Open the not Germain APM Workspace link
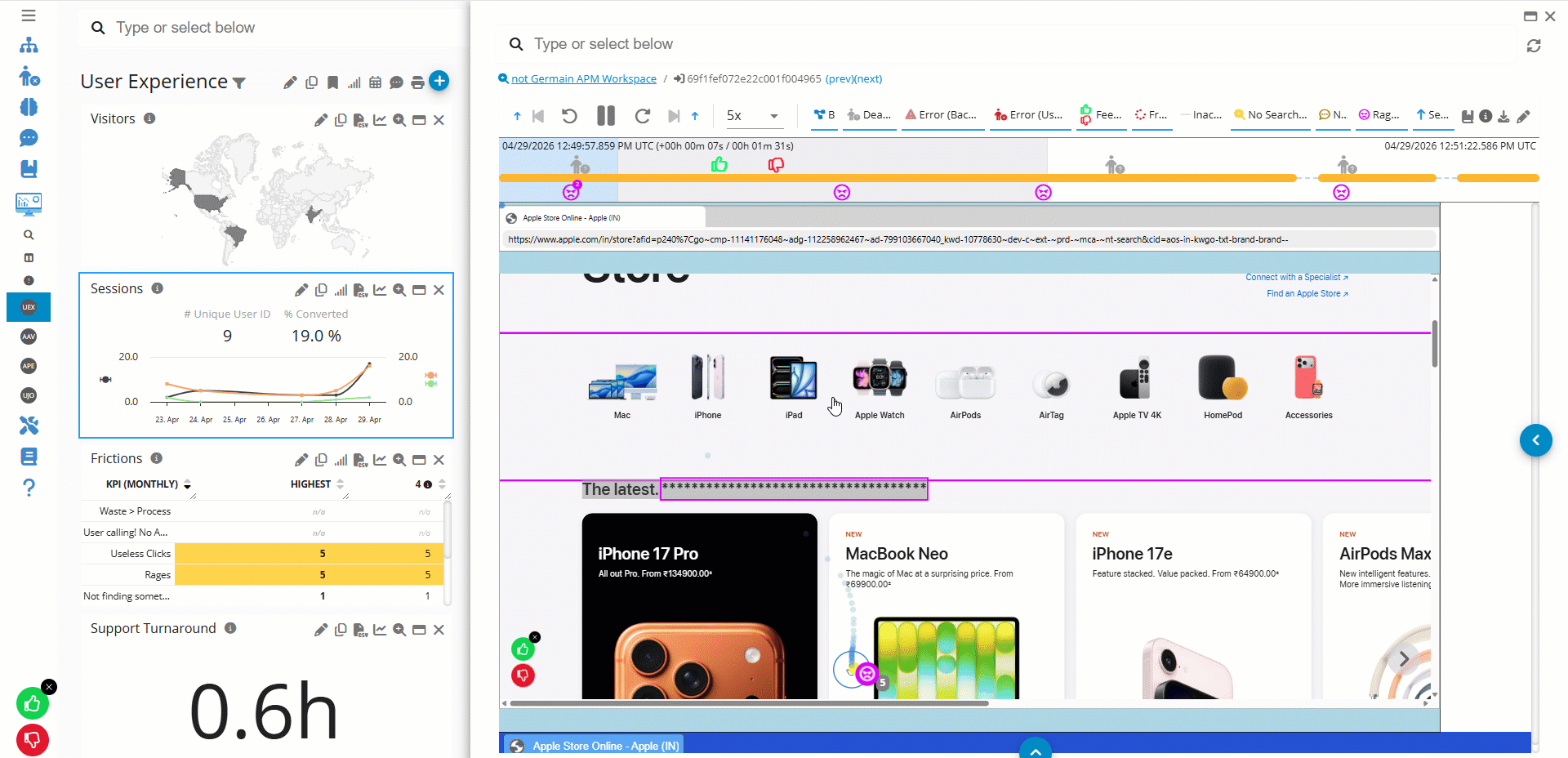This screenshot has width=1568, height=758. (584, 79)
